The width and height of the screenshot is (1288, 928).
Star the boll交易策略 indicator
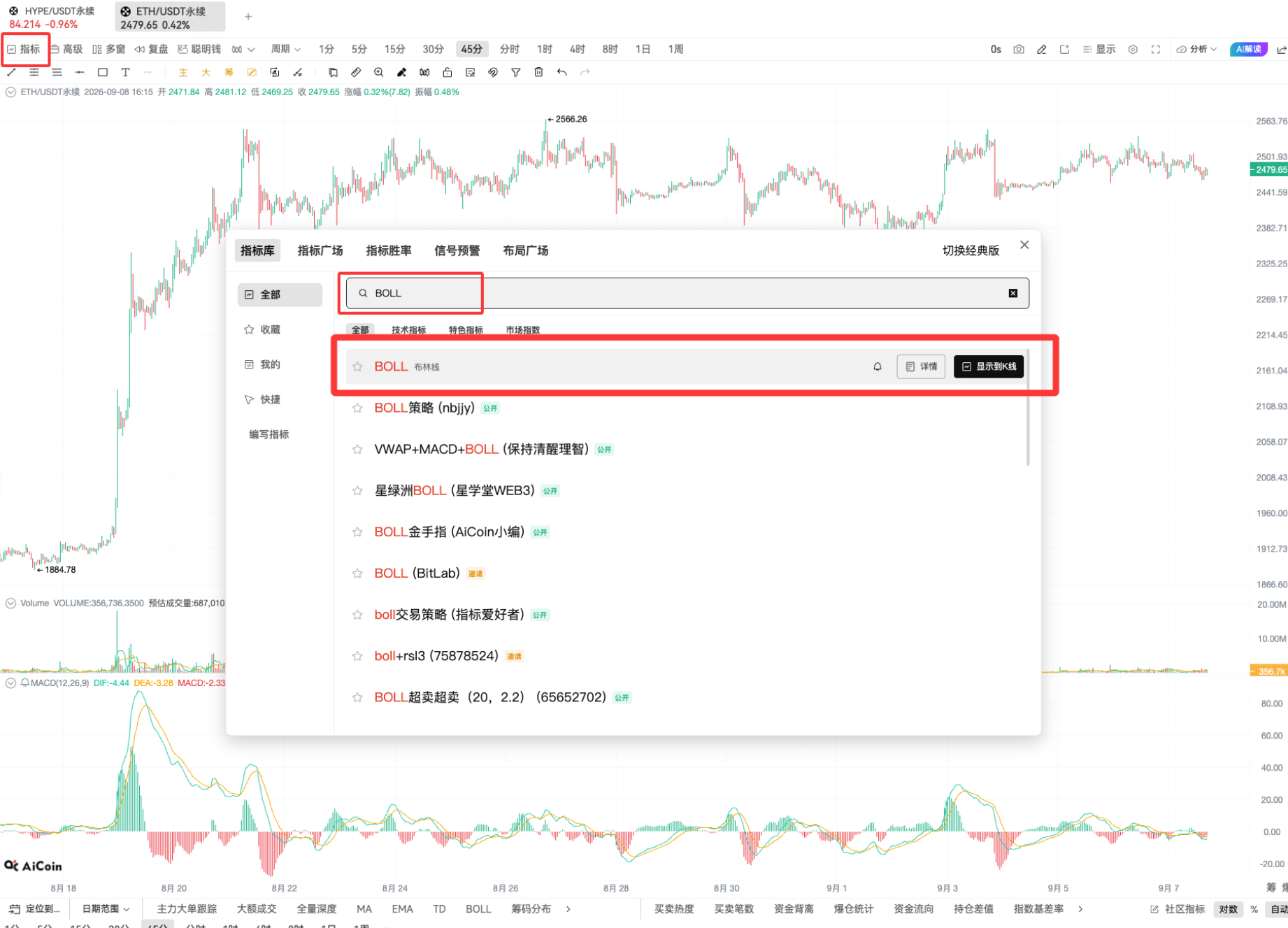tap(357, 614)
